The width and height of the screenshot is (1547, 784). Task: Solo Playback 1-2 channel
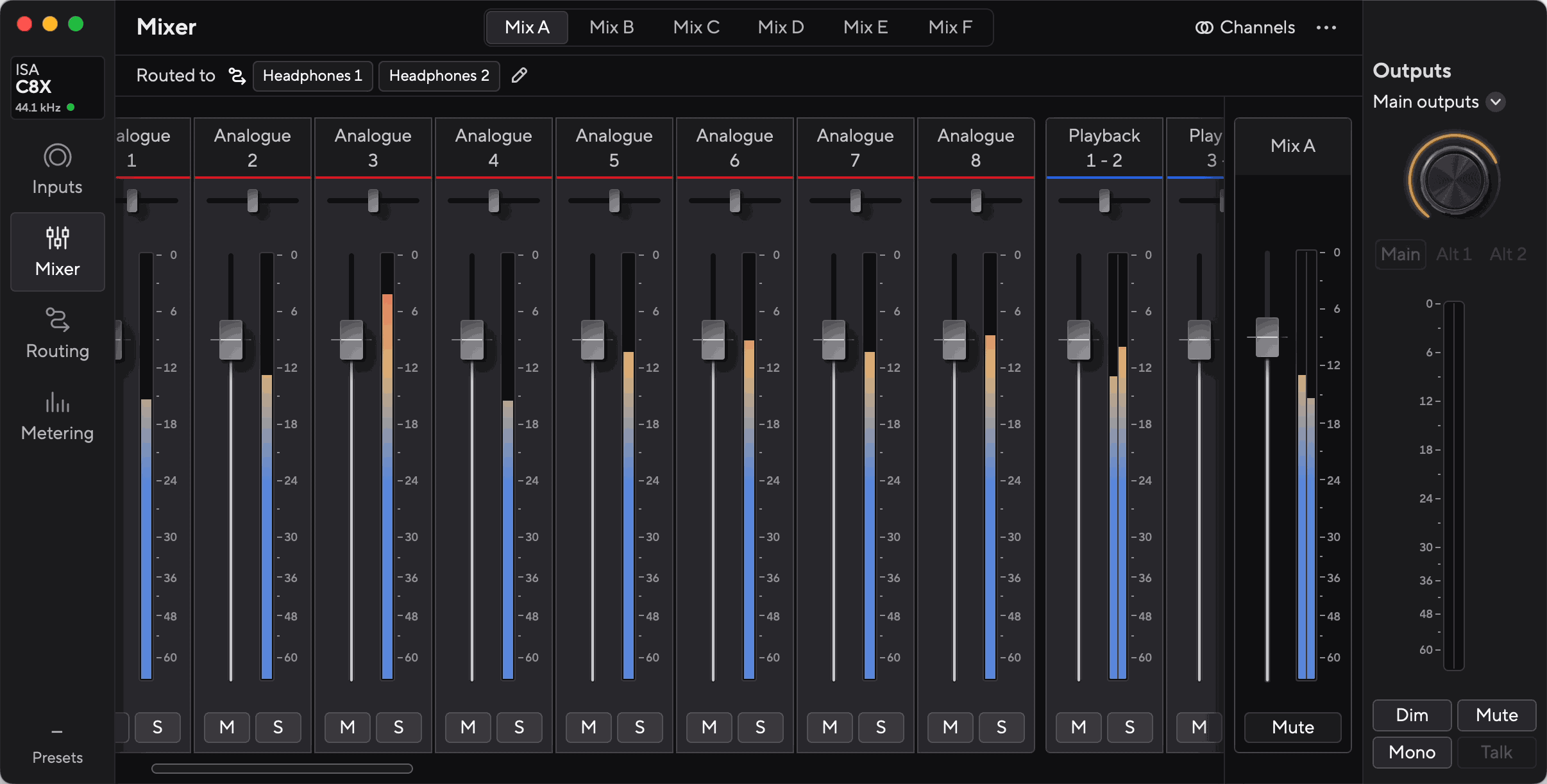tap(1130, 727)
